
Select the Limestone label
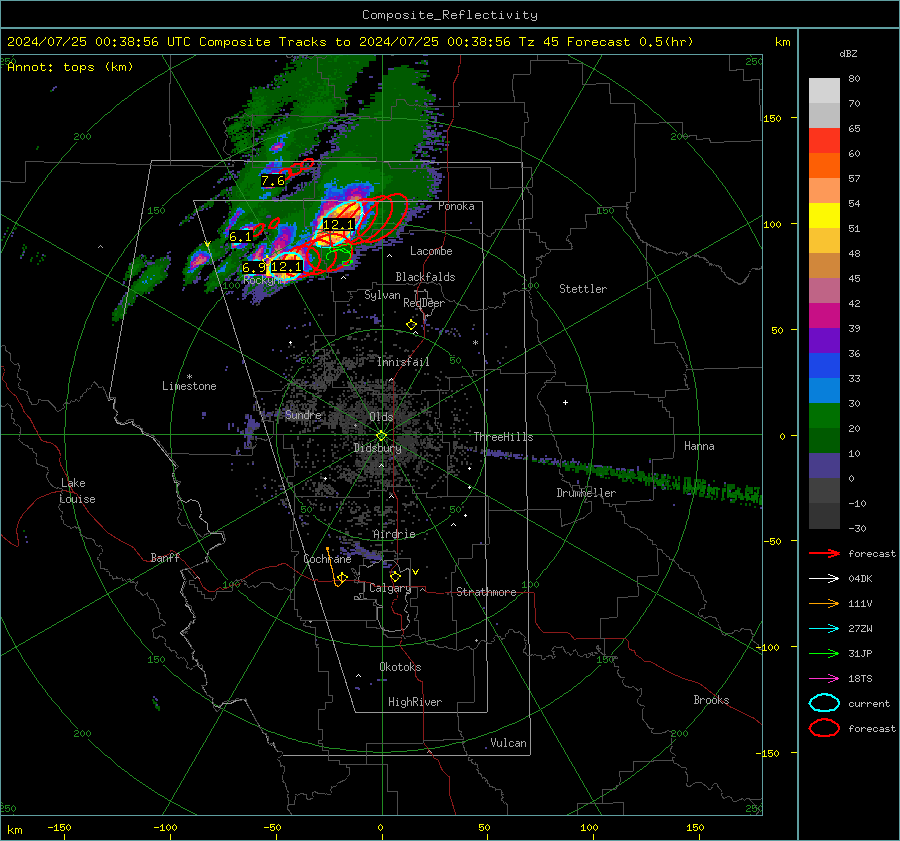(x=189, y=386)
